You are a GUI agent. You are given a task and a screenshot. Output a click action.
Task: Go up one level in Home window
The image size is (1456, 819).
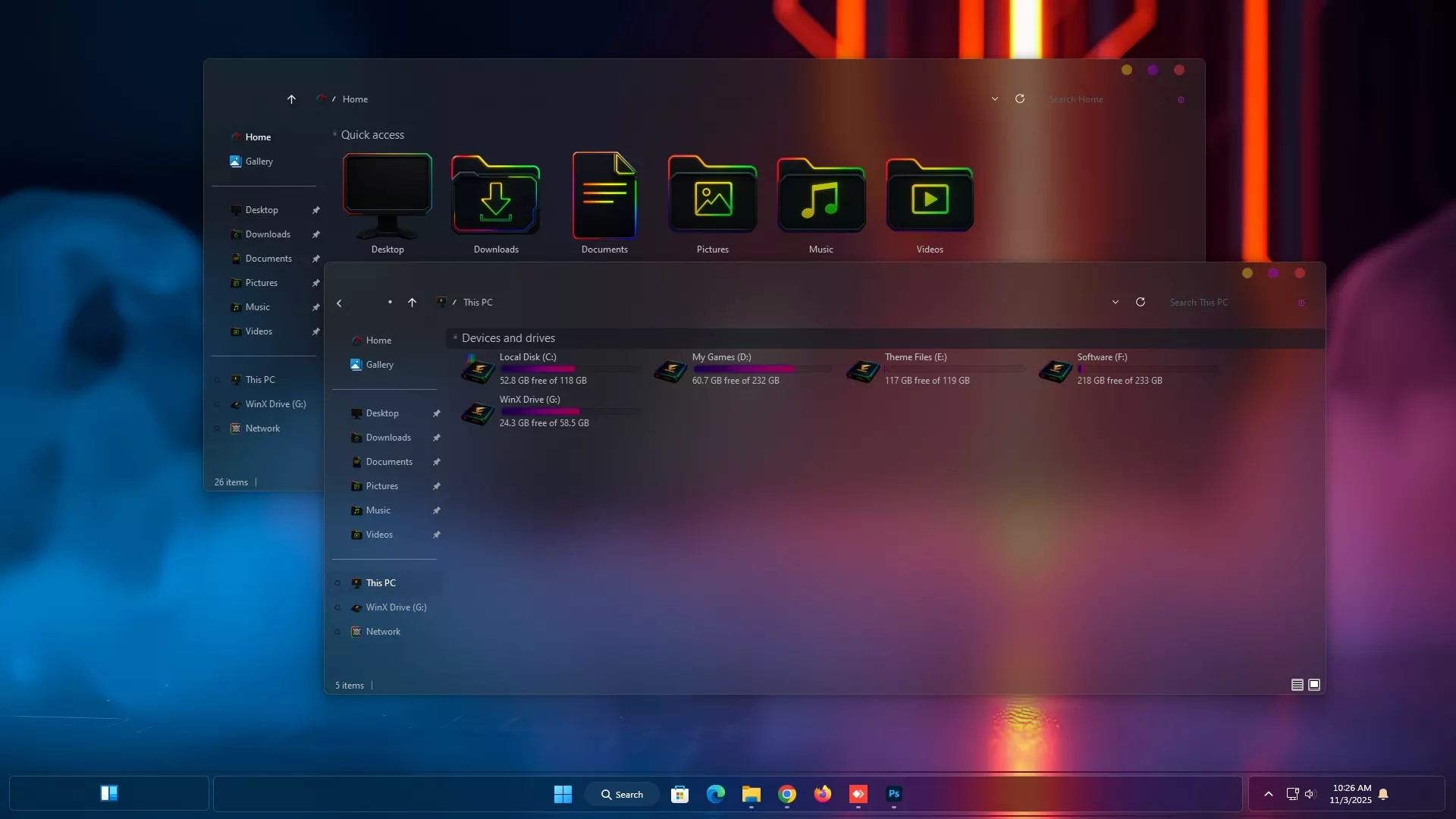click(x=291, y=99)
